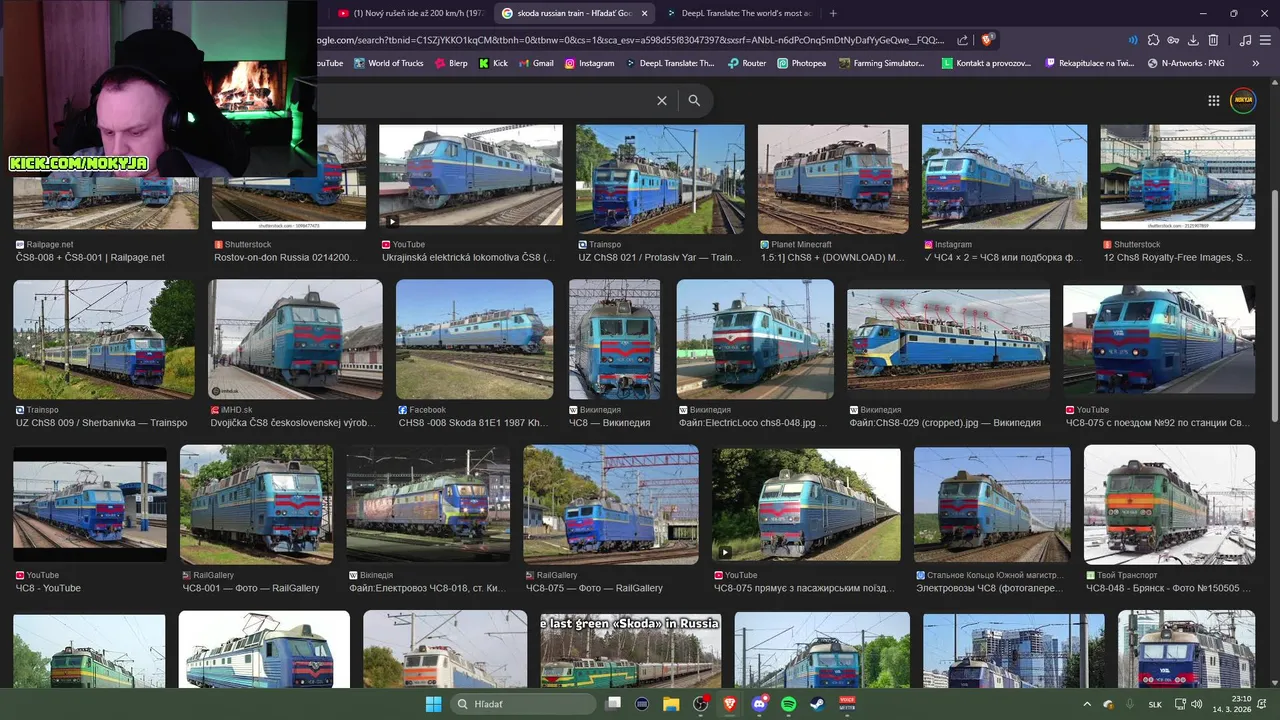This screenshot has height=720, width=1280.
Task: Click the share icon in address bar
Action: (x=962, y=40)
